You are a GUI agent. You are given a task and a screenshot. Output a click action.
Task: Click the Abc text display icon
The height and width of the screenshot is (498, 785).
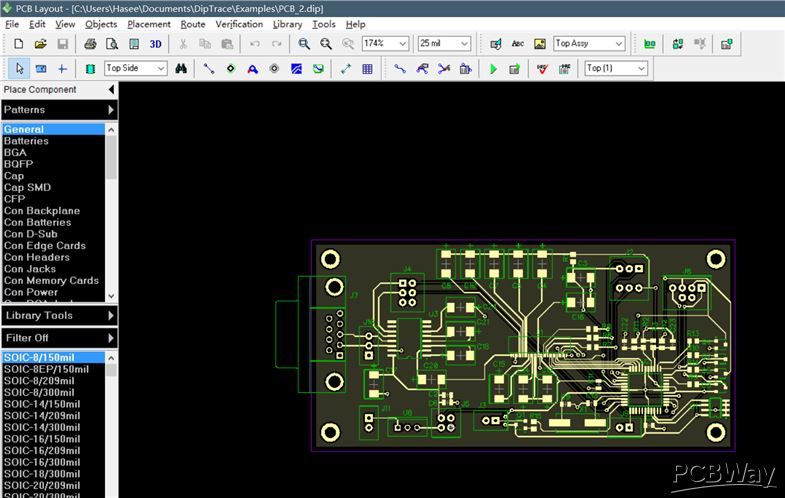pos(518,44)
